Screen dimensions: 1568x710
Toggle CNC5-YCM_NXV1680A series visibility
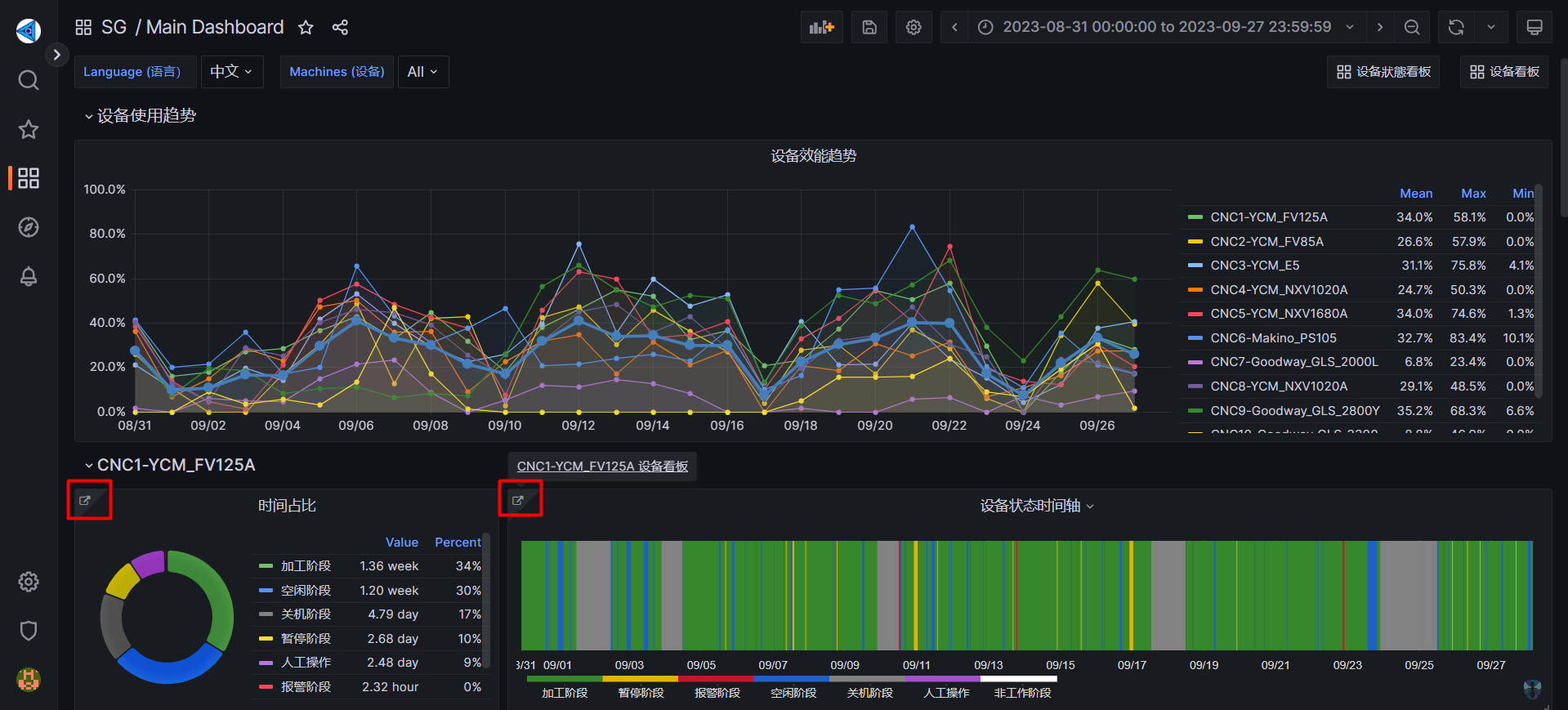pos(1278,314)
